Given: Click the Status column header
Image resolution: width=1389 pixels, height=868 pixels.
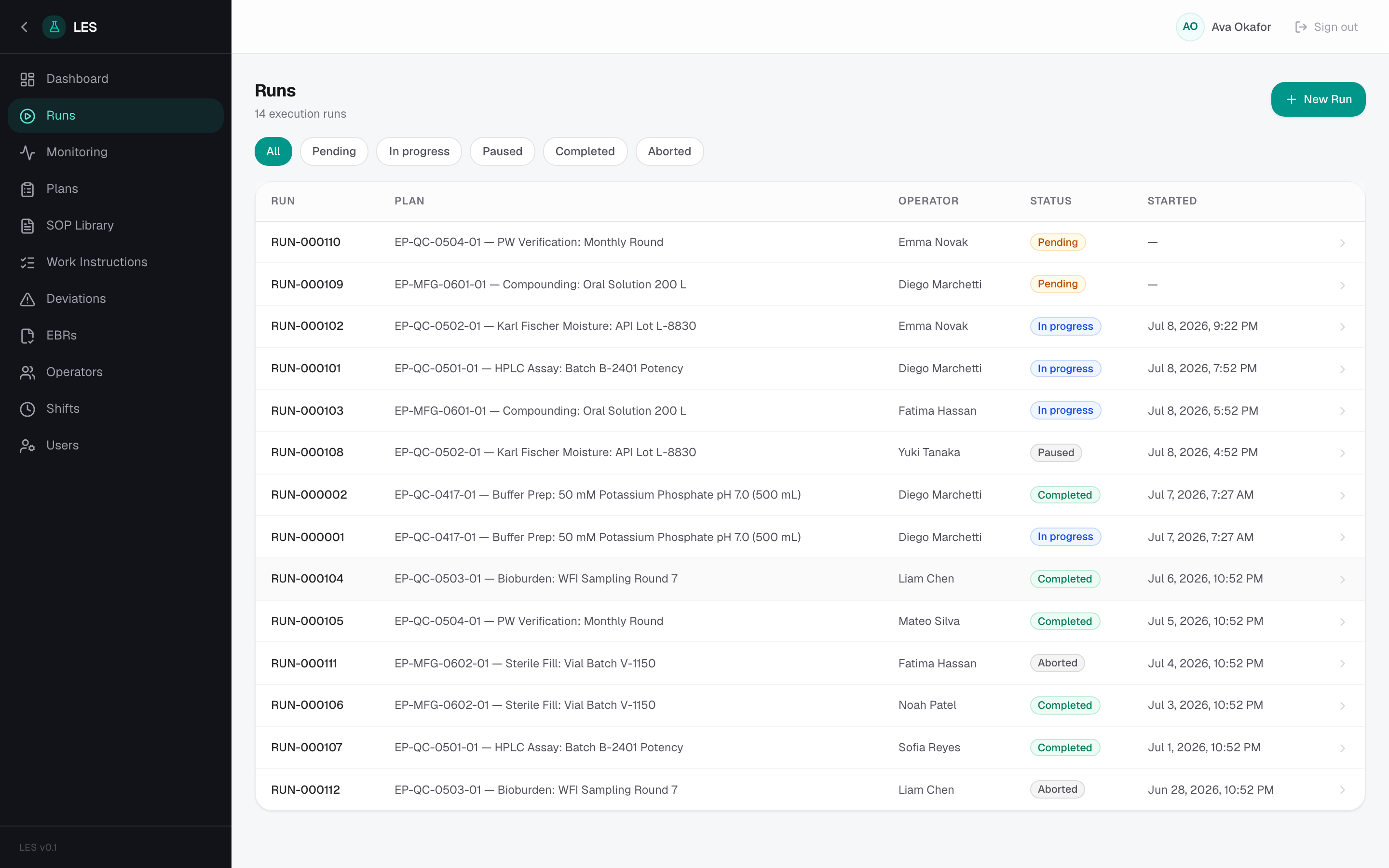Looking at the screenshot, I should pyautogui.click(x=1050, y=201).
